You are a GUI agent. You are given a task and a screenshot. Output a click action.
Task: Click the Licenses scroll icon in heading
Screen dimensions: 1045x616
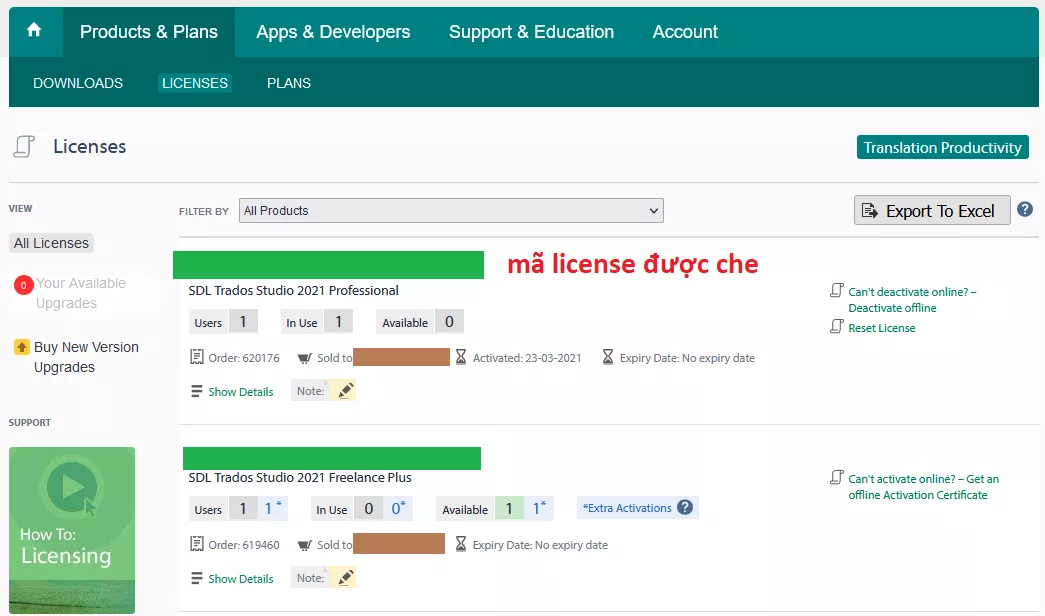(x=24, y=147)
